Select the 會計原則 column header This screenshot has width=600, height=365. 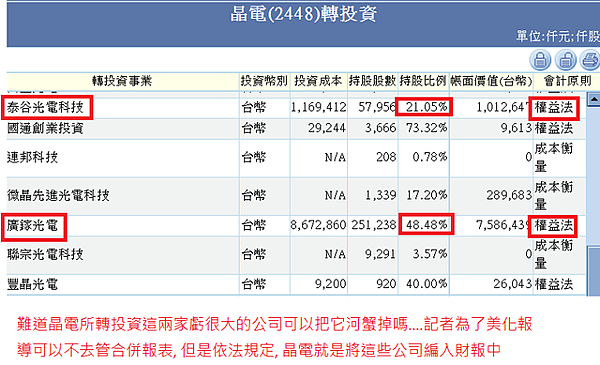567,81
